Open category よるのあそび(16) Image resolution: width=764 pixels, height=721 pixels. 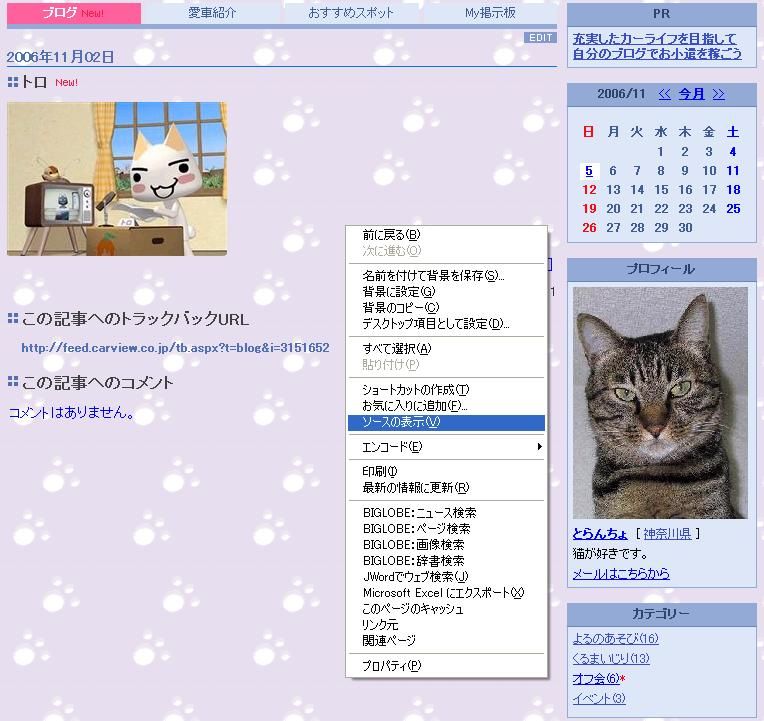(615, 638)
